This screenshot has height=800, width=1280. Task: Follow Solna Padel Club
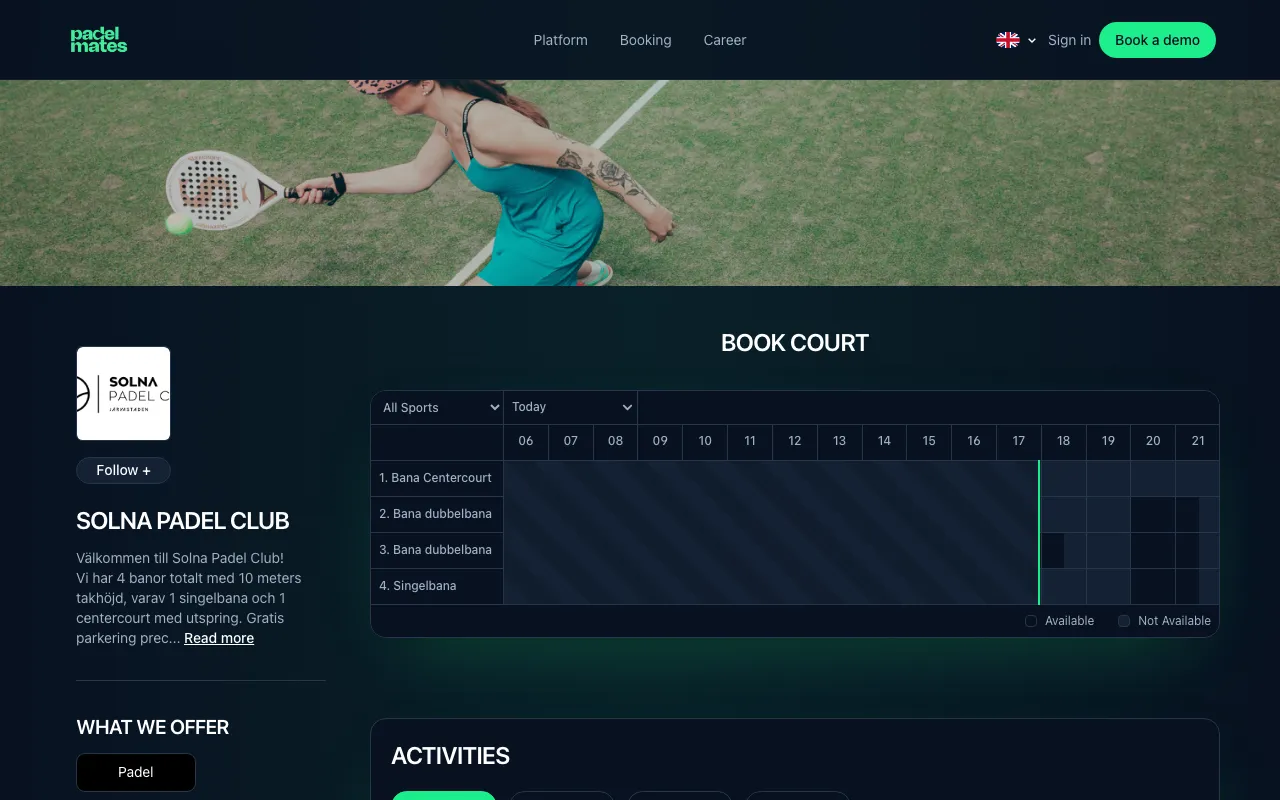(124, 470)
